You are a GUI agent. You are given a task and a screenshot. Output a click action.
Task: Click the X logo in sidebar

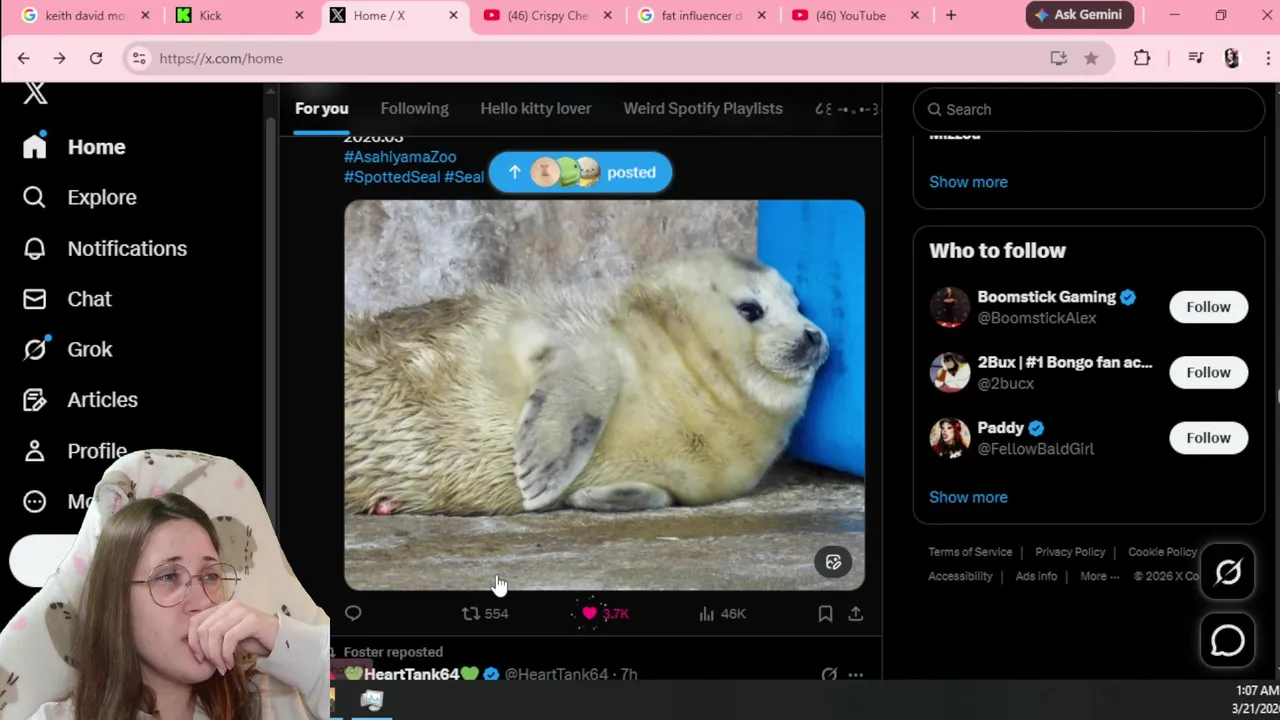pos(35,93)
